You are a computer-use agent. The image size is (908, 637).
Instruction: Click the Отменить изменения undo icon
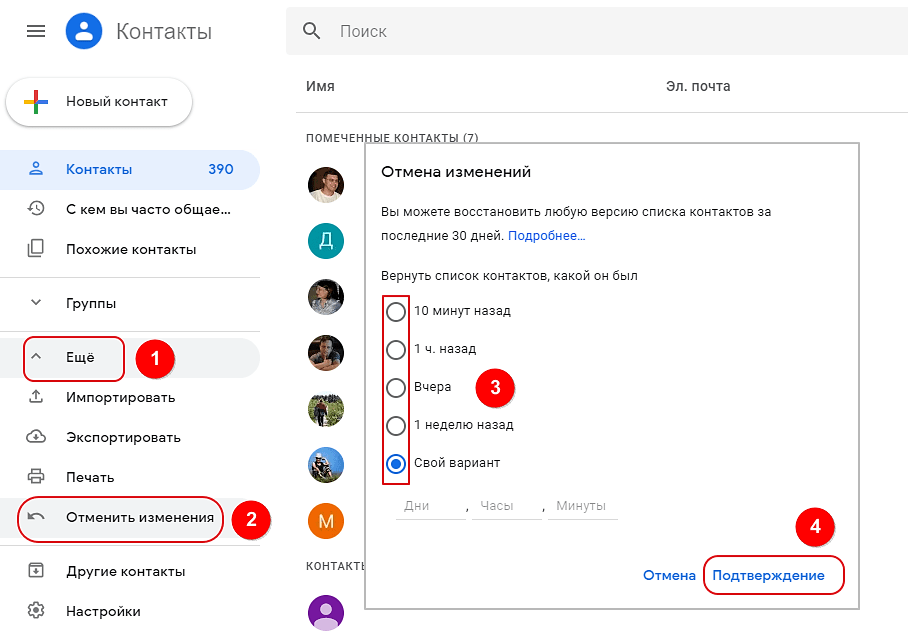pyautogui.click(x=37, y=517)
